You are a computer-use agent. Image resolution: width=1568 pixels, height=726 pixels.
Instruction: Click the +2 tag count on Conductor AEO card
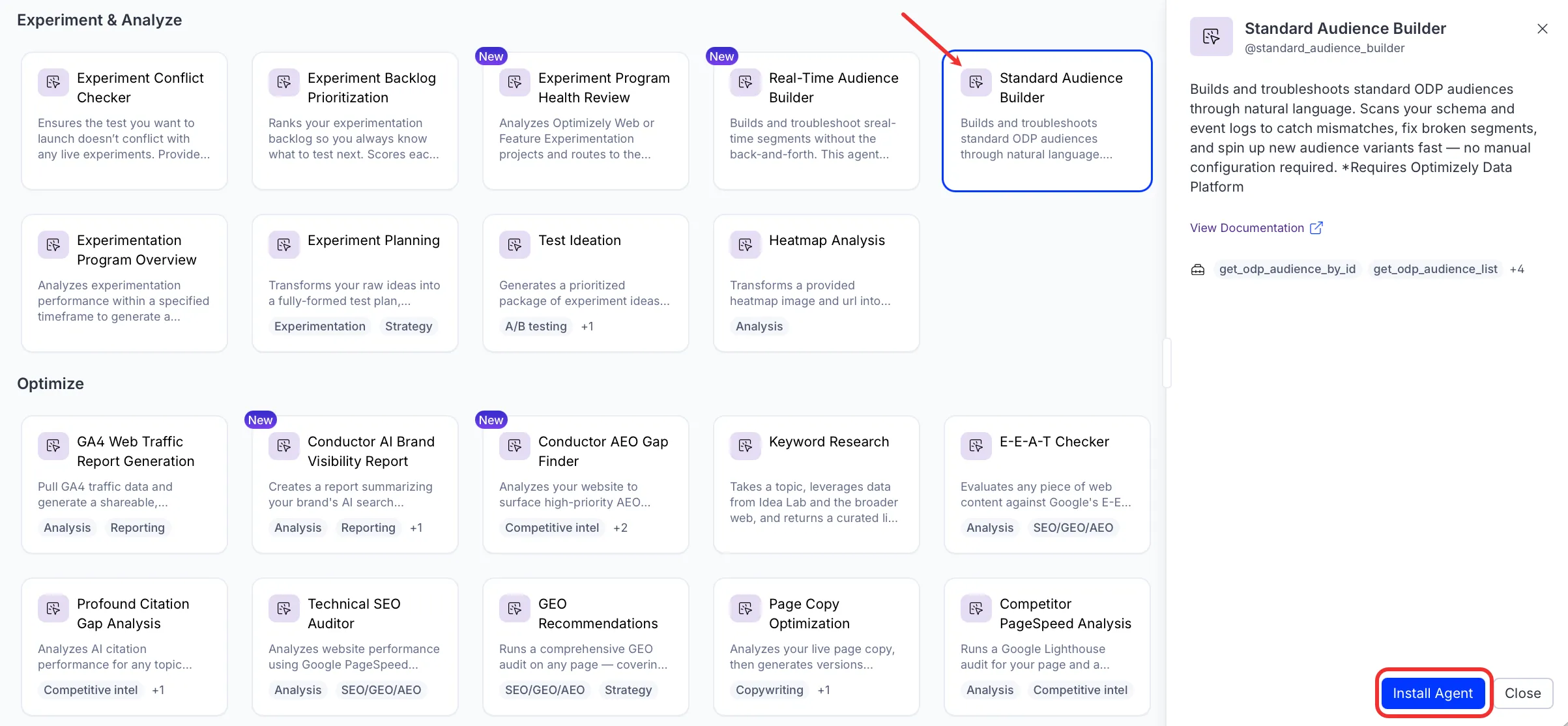pyautogui.click(x=620, y=528)
